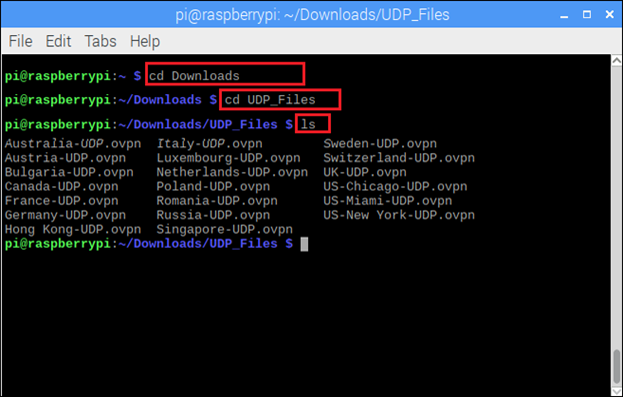
Task: Open the Edit menu
Action: (x=58, y=41)
